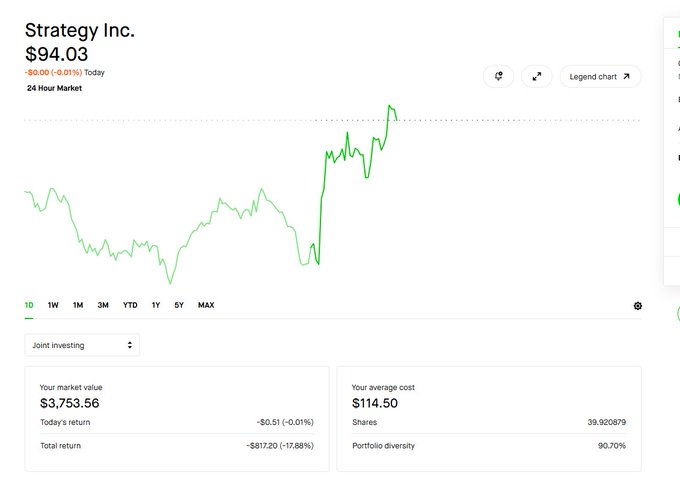The width and height of the screenshot is (680, 488).
Task: Click the $94.03 stock price
Action: (x=56, y=54)
